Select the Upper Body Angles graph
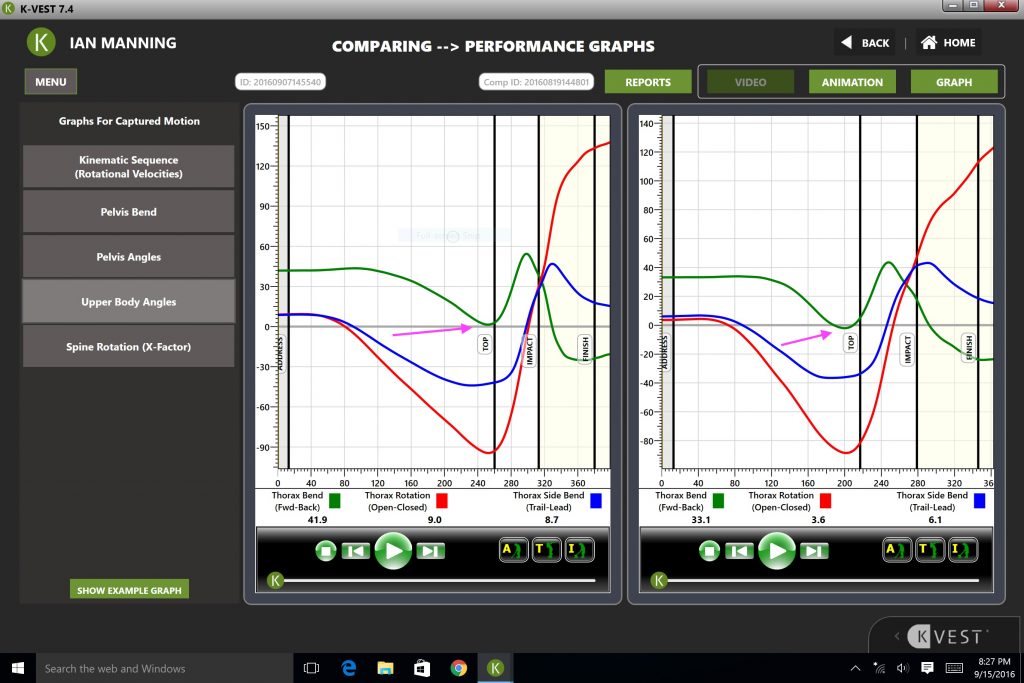Viewport: 1024px width, 683px height. 129,302
